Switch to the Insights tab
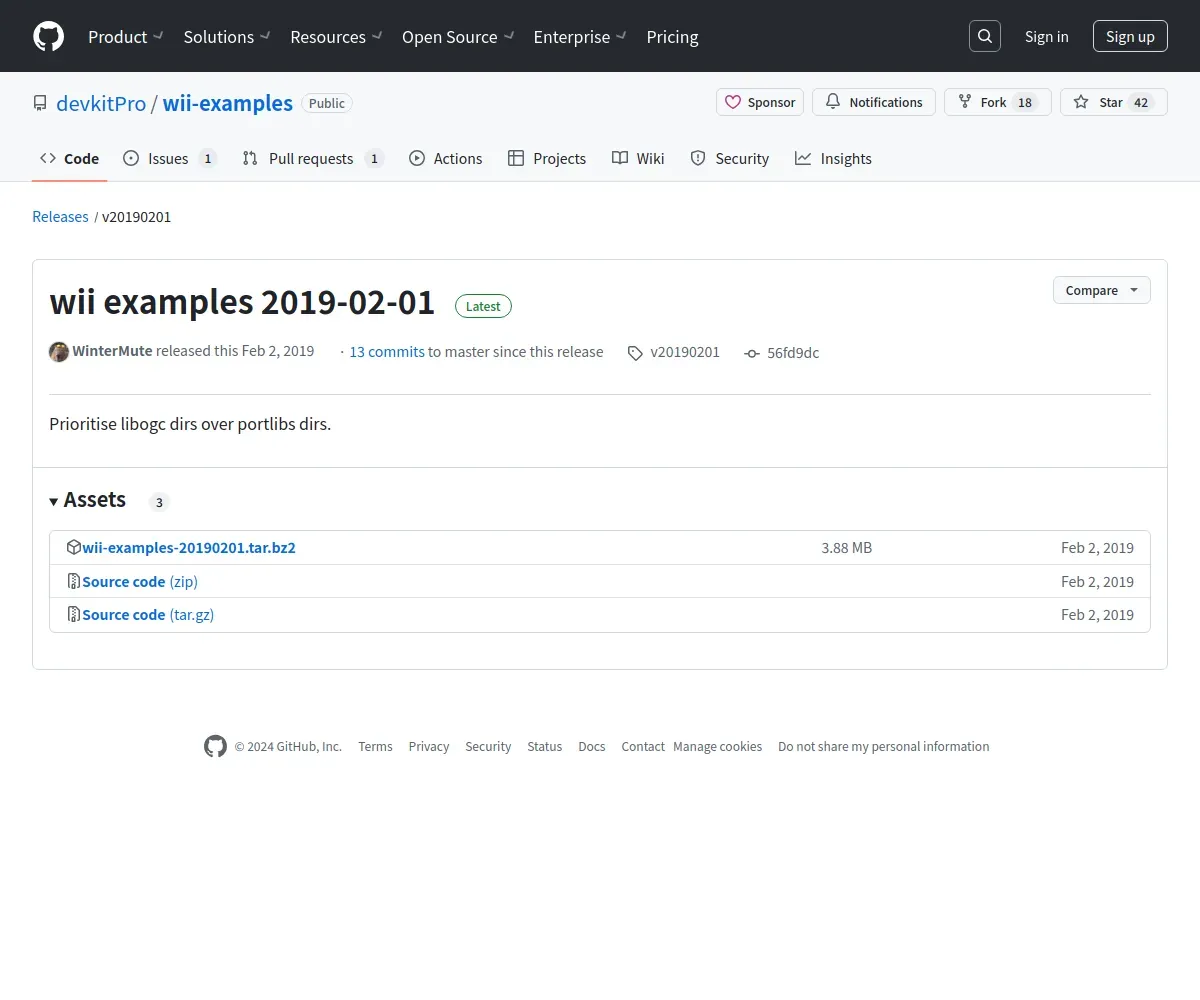Screen dimensions: 1200x1000 (x=833, y=158)
